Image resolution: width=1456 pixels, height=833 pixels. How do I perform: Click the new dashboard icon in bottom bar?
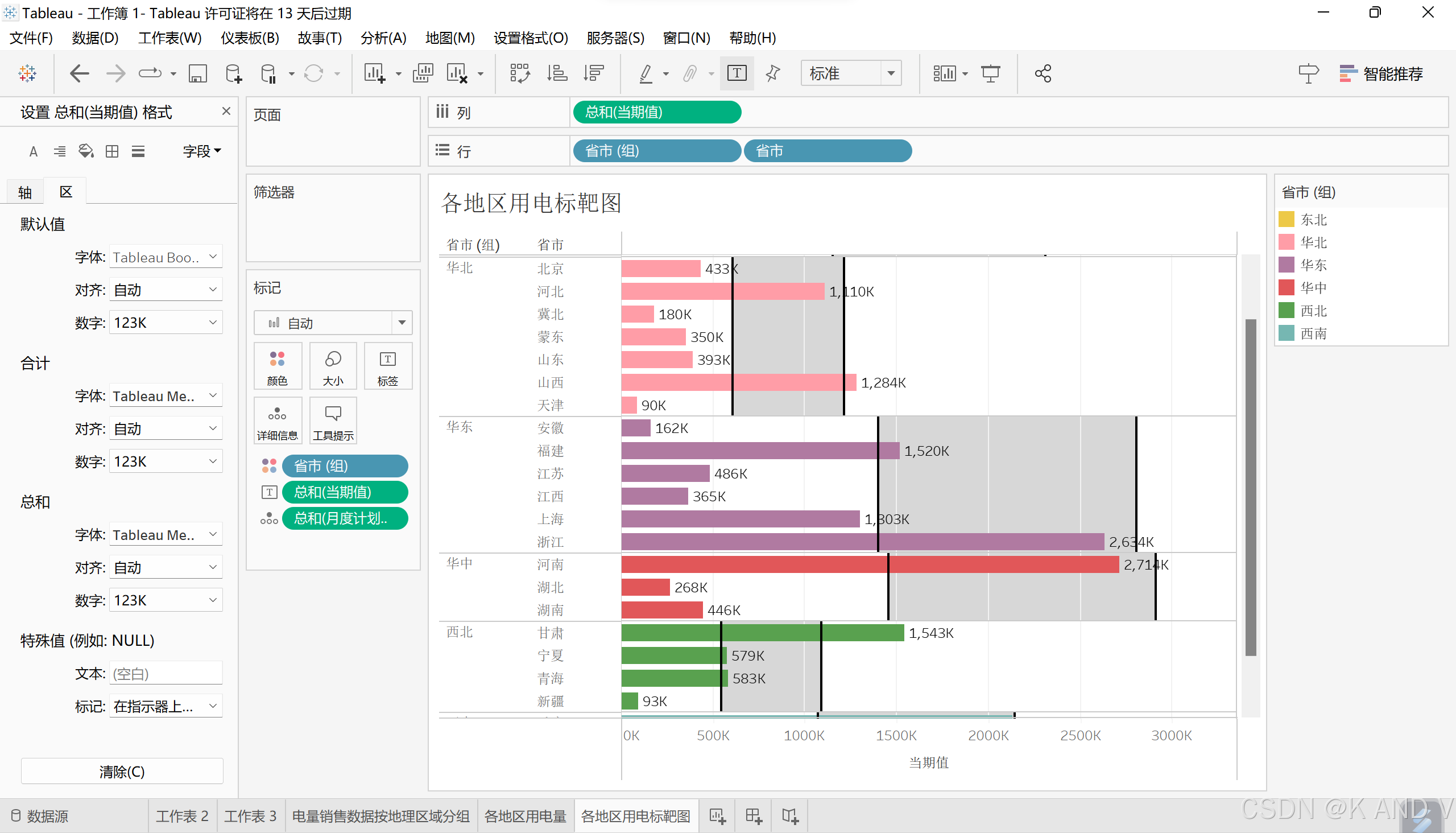tap(754, 815)
